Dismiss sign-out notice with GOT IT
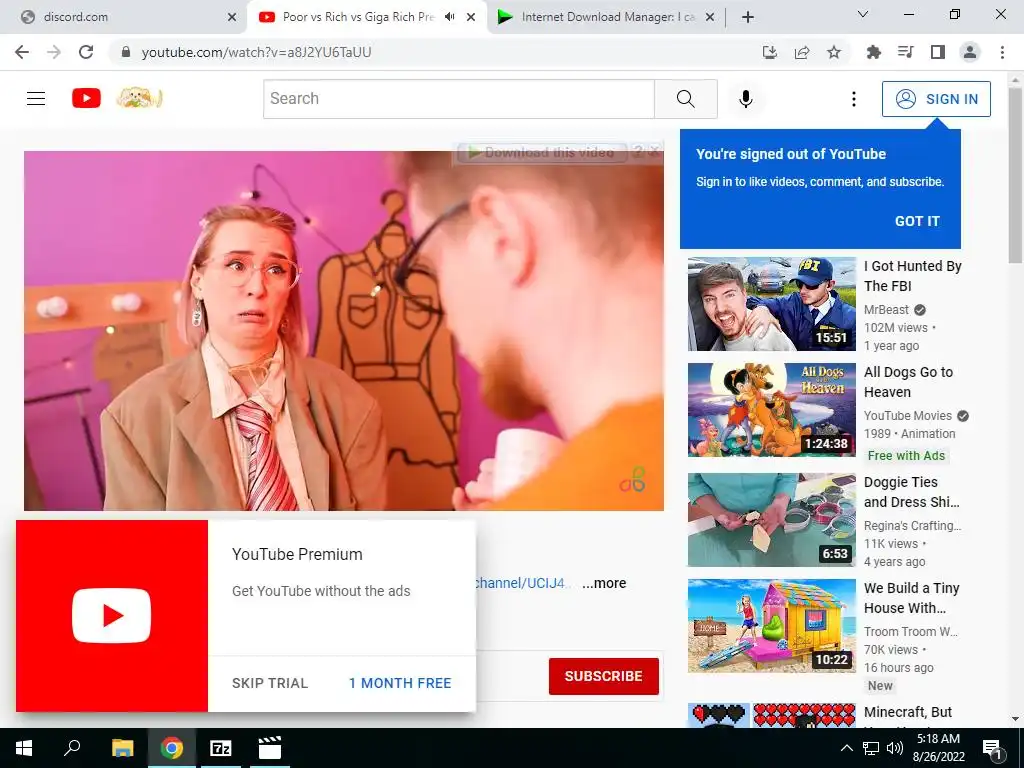Viewport: 1024px width, 768px height. click(917, 221)
